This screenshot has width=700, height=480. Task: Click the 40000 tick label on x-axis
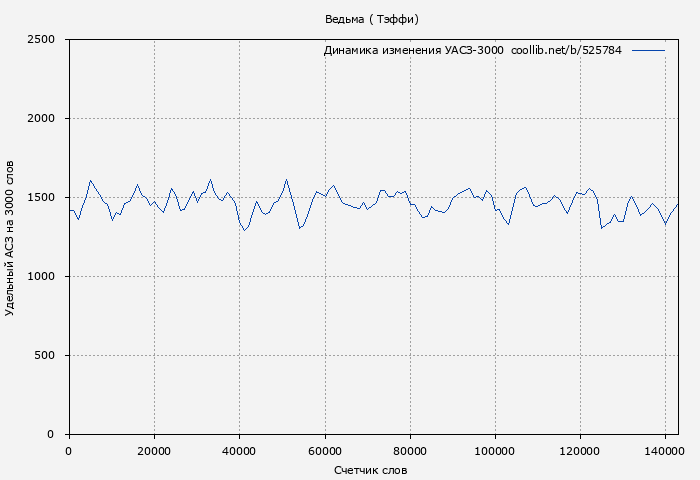tap(239, 452)
